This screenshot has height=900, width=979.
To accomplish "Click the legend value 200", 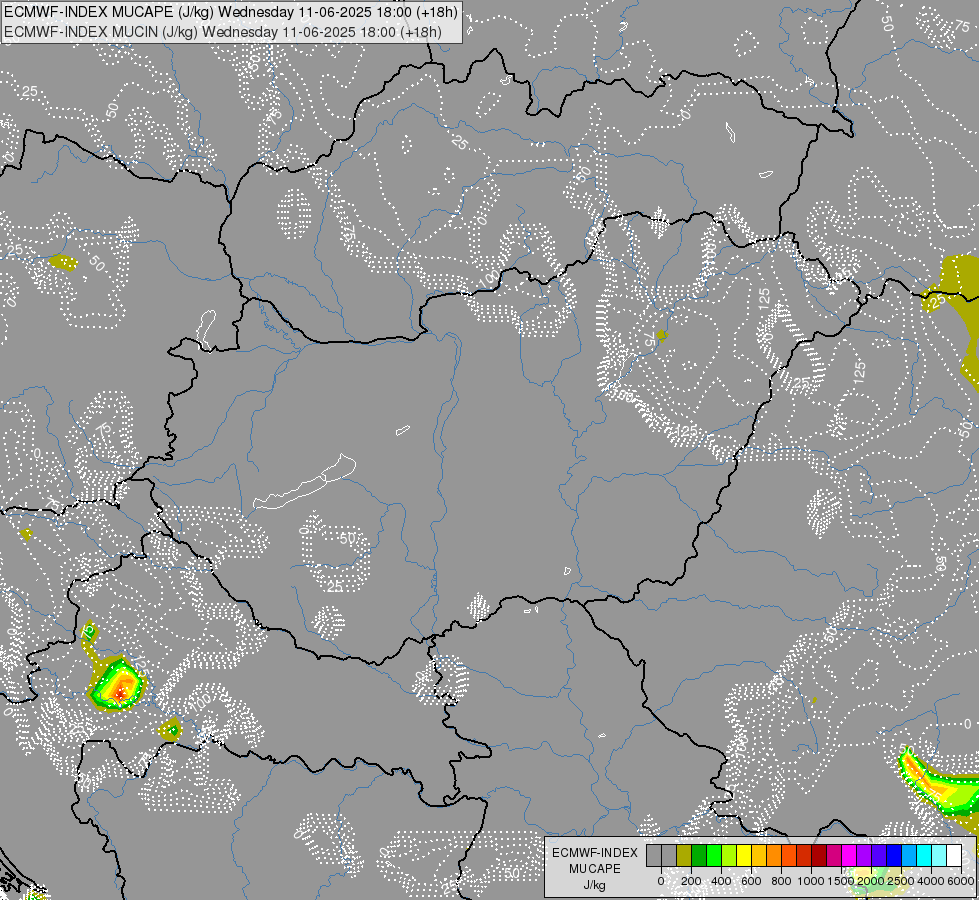I will click(691, 881).
